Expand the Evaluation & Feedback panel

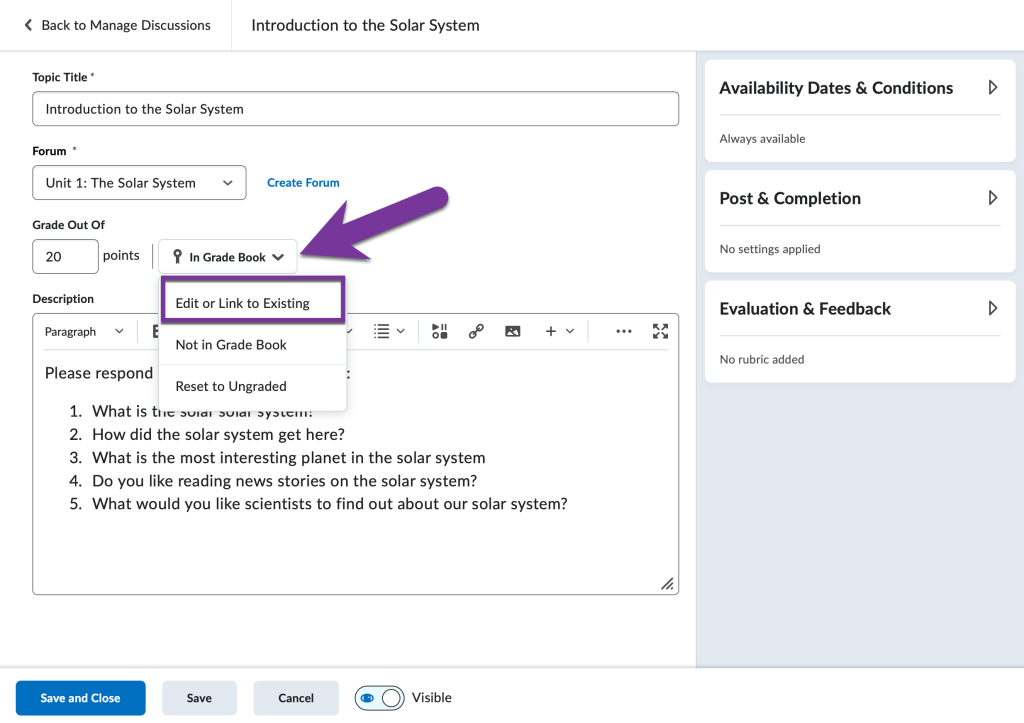pos(993,309)
